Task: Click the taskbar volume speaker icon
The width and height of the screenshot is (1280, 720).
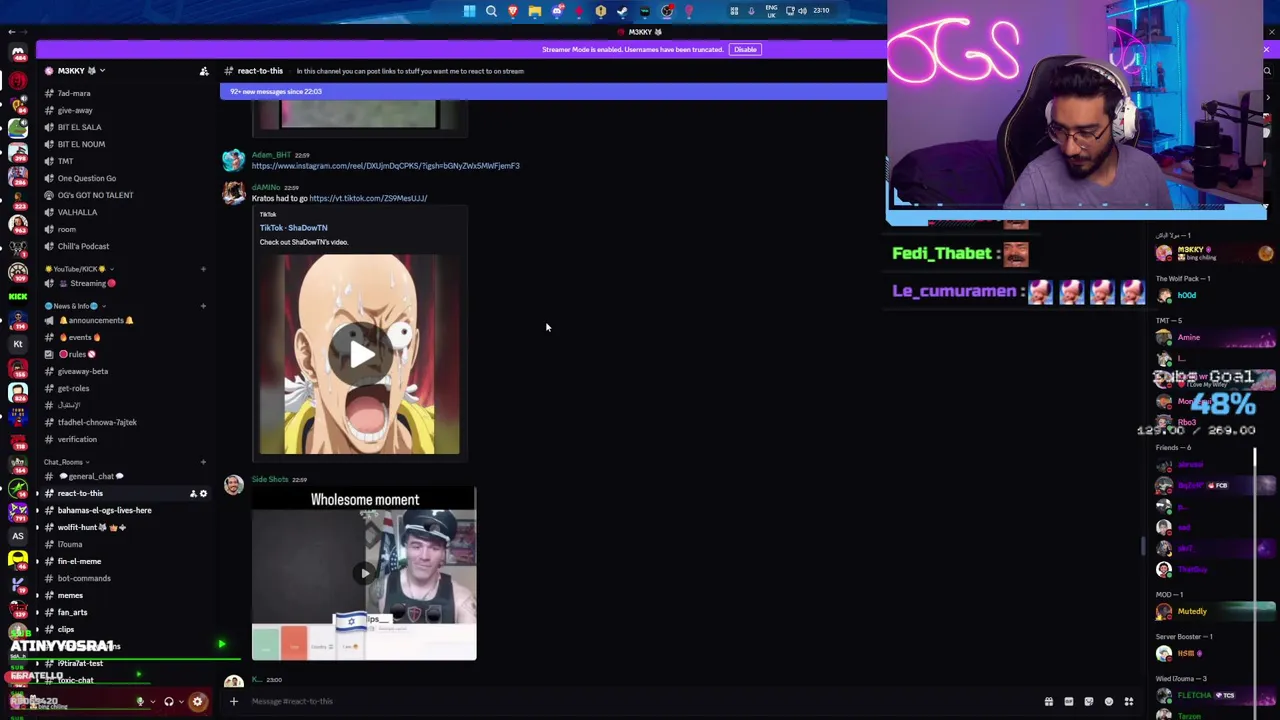Action: pos(802,11)
